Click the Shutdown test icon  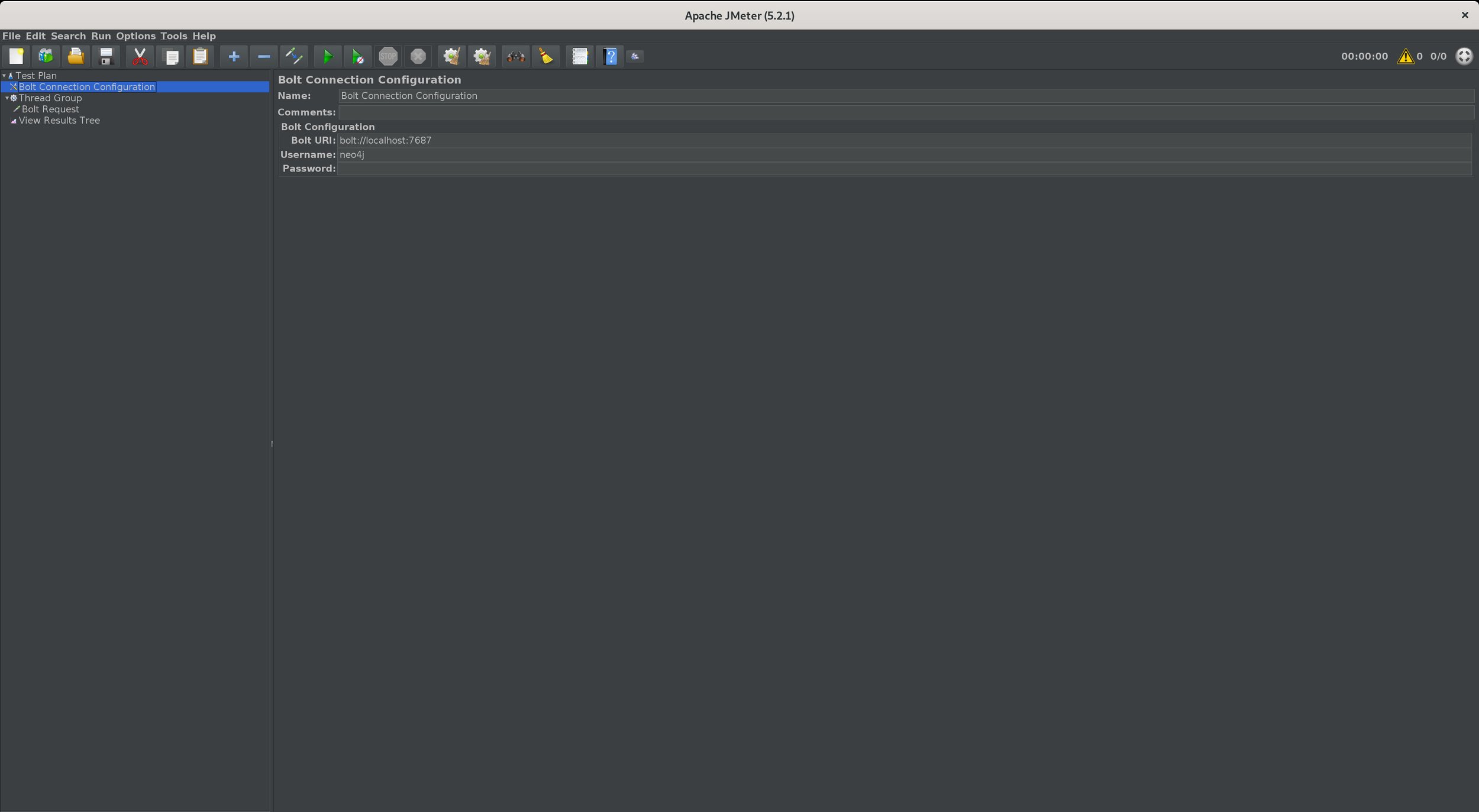point(418,57)
